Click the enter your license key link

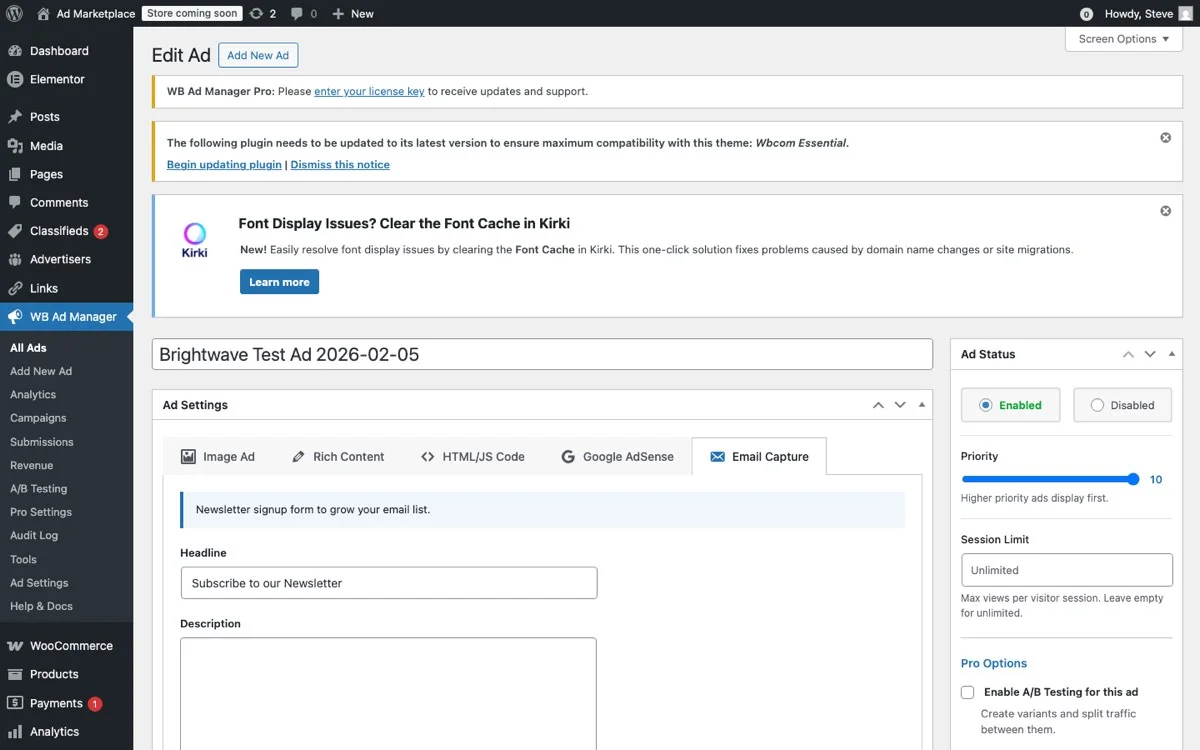coord(369,91)
